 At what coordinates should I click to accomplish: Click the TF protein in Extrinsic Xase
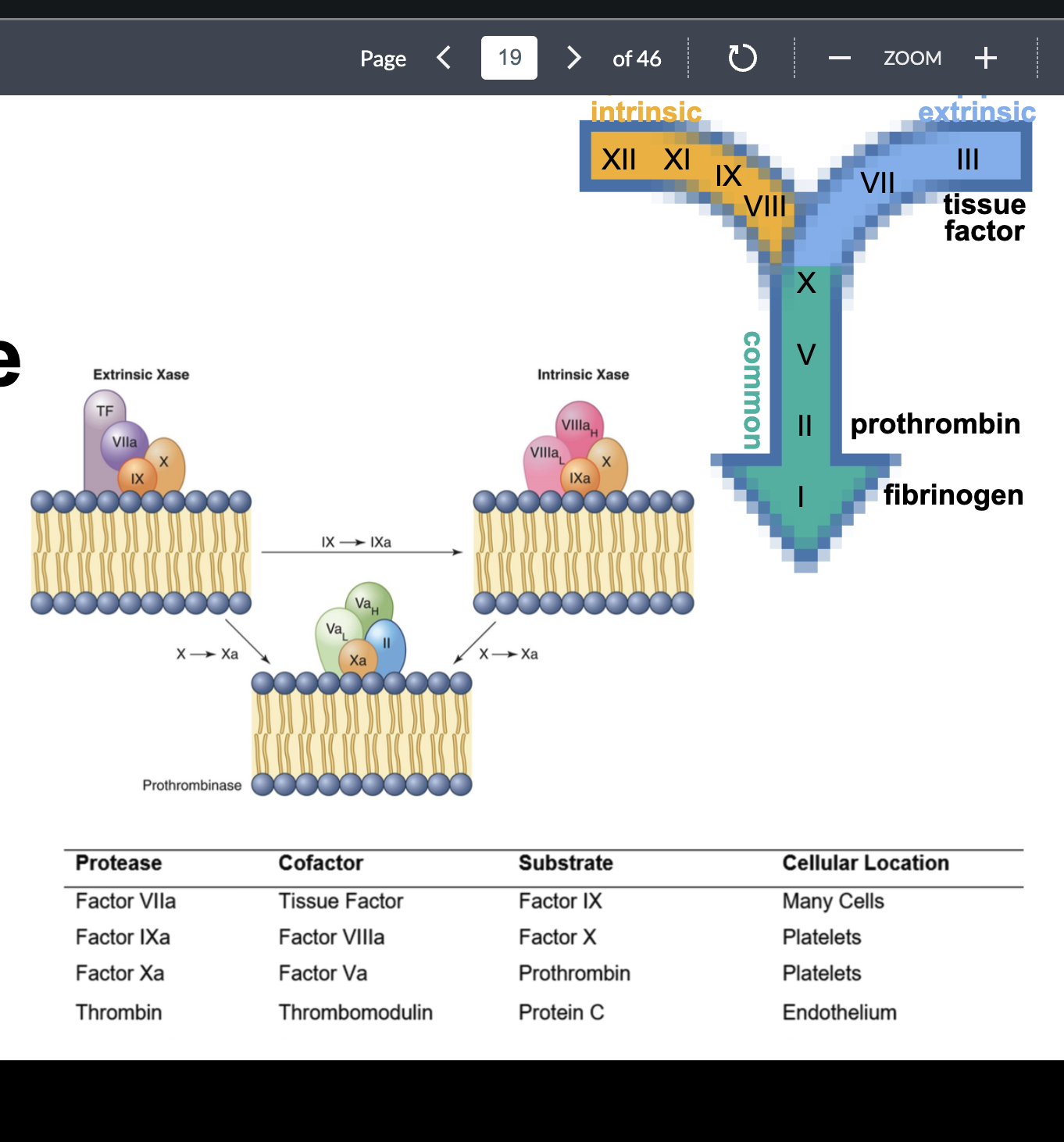point(105,412)
